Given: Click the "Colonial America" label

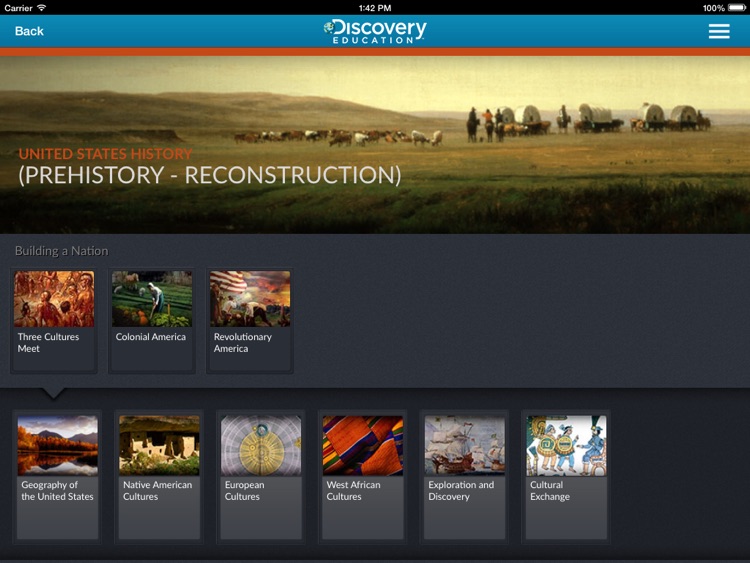Looking at the screenshot, I should (x=151, y=337).
